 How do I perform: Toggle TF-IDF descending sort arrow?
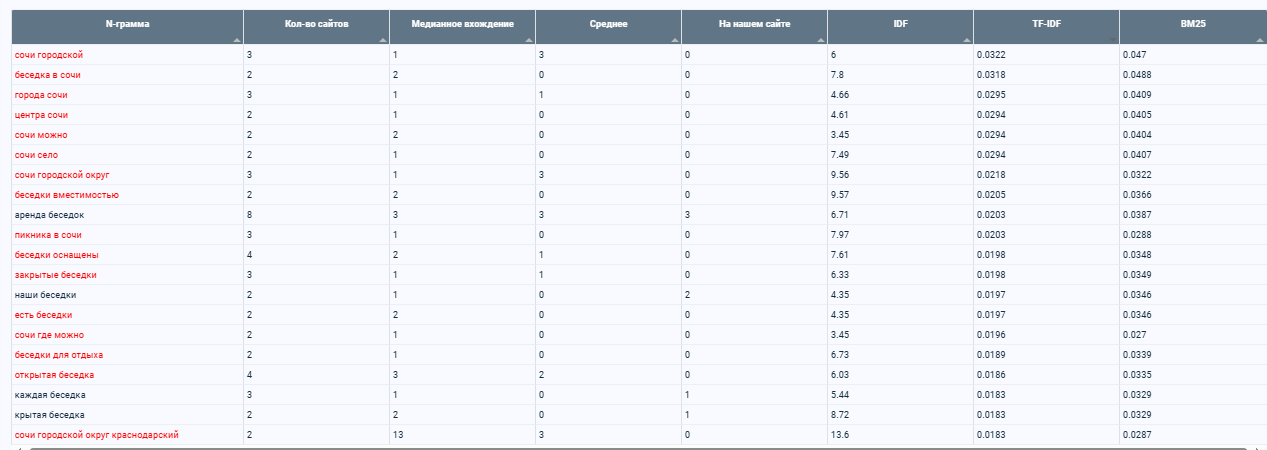pyautogui.click(x=1113, y=39)
